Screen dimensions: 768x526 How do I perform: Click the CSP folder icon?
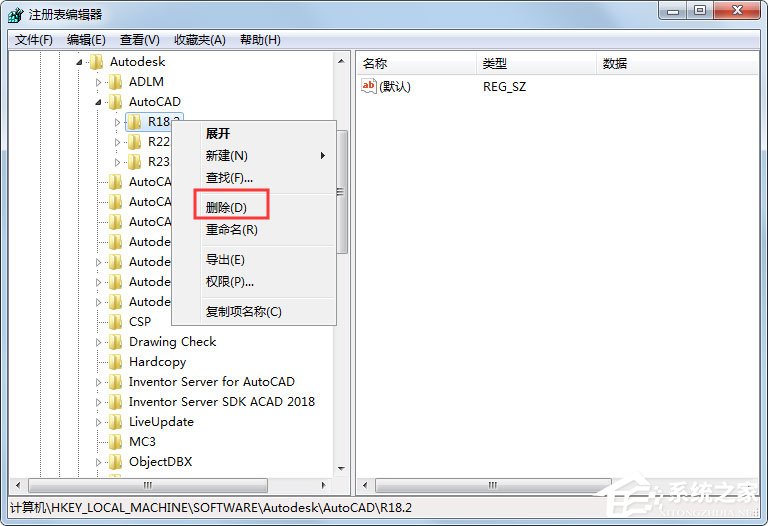116,322
